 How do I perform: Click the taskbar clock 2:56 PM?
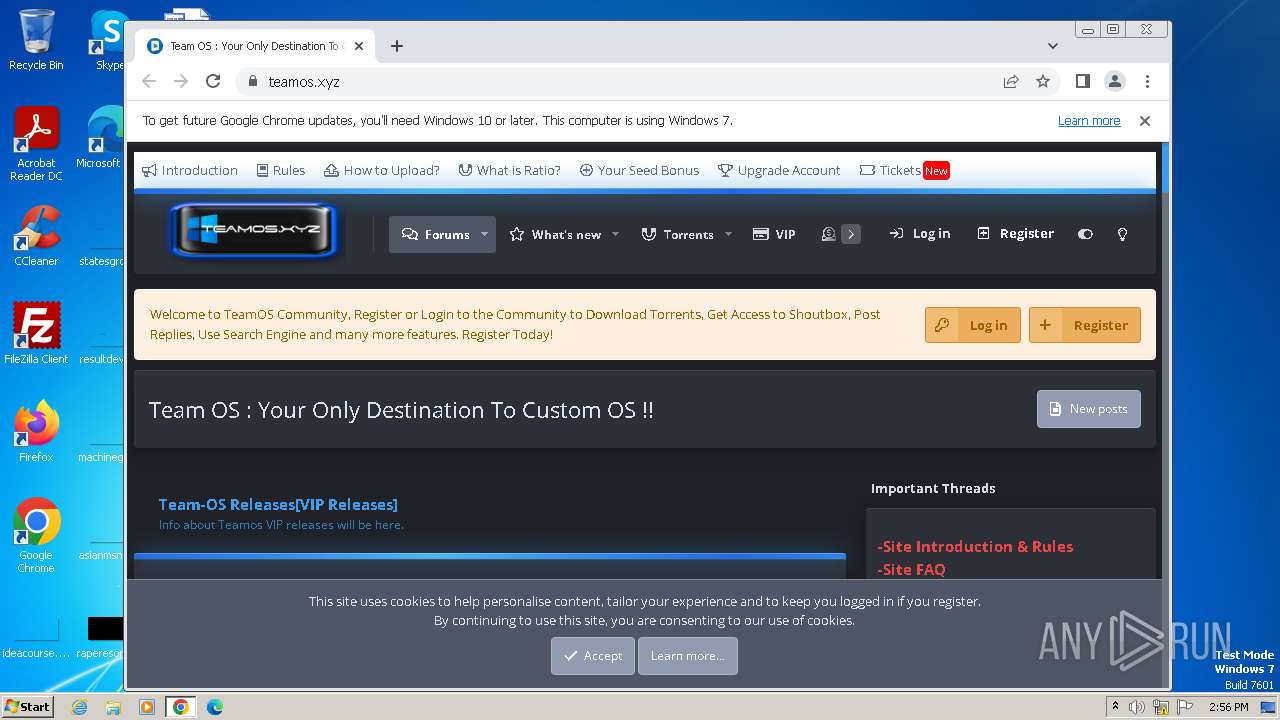(x=1228, y=707)
